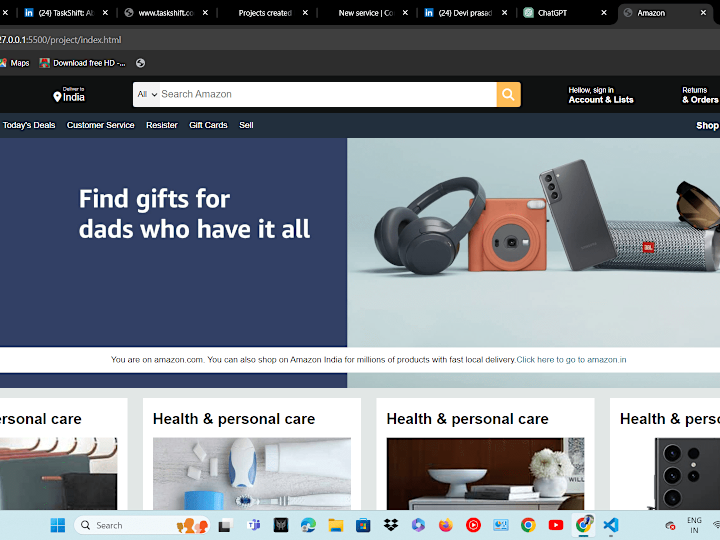Open the Predator app icon on taskbar
Viewport: 720px width, 540px height.
281,525
